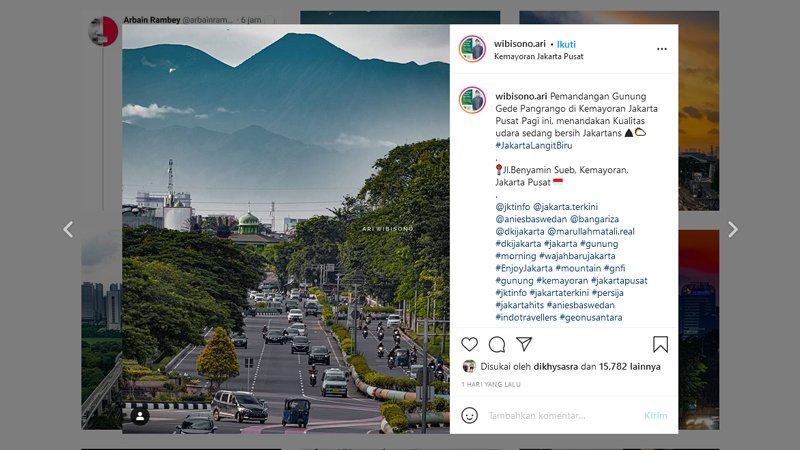Share post using paper plane icon
Image resolution: width=800 pixels, height=450 pixels.
click(x=524, y=344)
